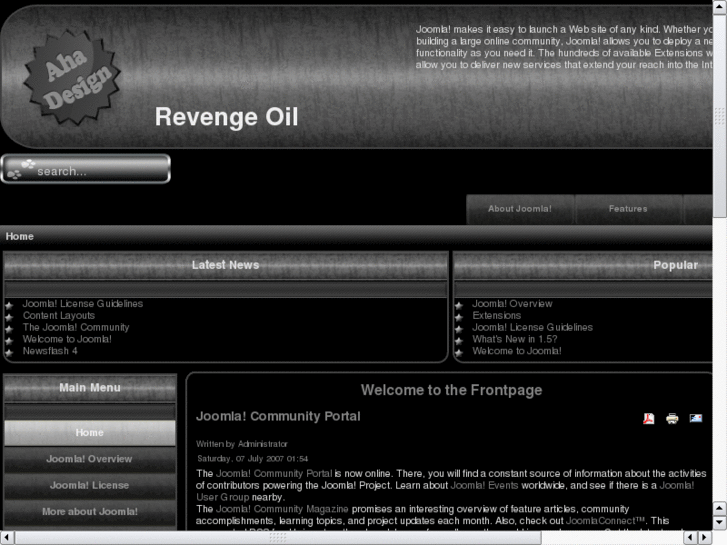Click the Revenge Oil site title

[226, 117]
